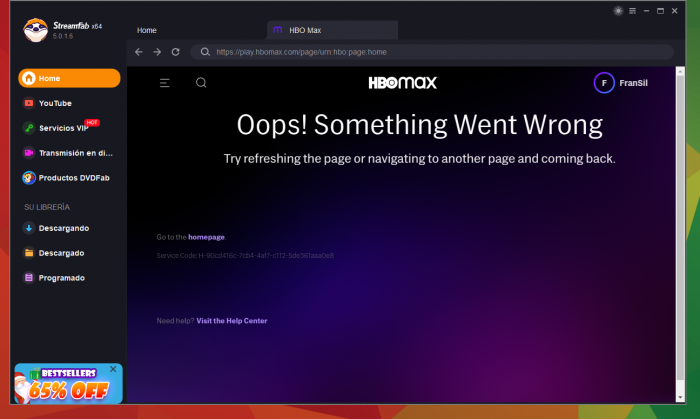Open the Bestsellers 65% OFF banner
700x419 pixels.
[68, 384]
